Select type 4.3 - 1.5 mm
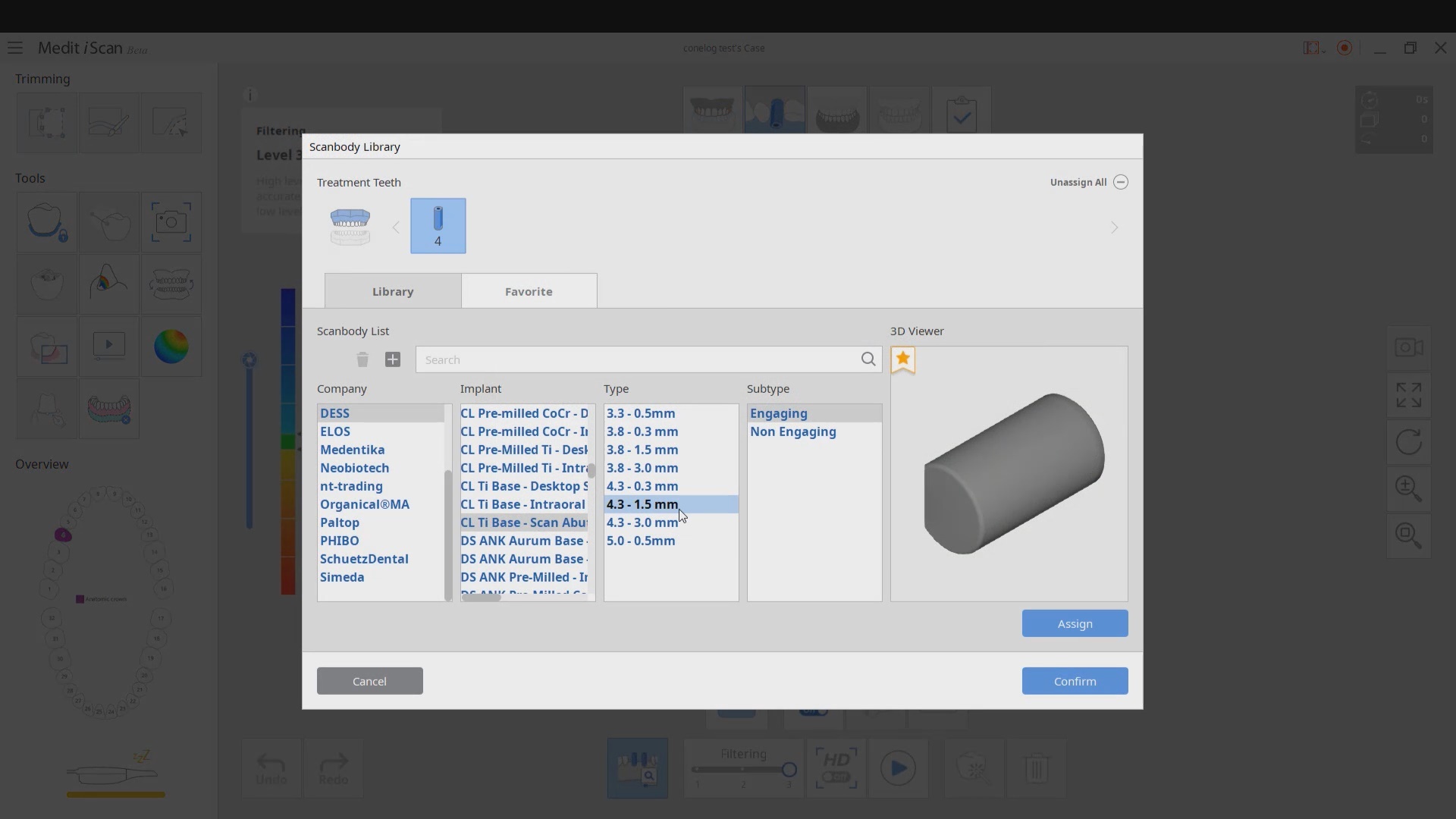Screen dimensions: 1456x819 [671, 504]
